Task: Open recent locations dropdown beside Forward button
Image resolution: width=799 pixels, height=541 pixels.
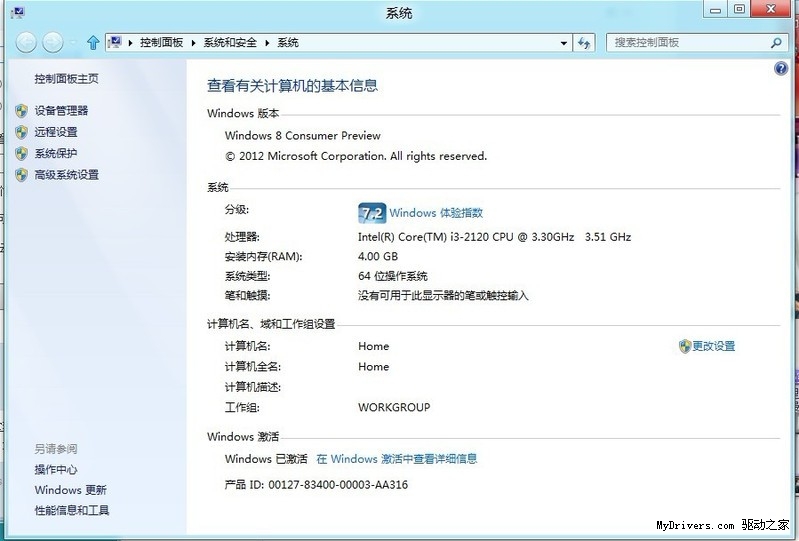Action: (73, 43)
